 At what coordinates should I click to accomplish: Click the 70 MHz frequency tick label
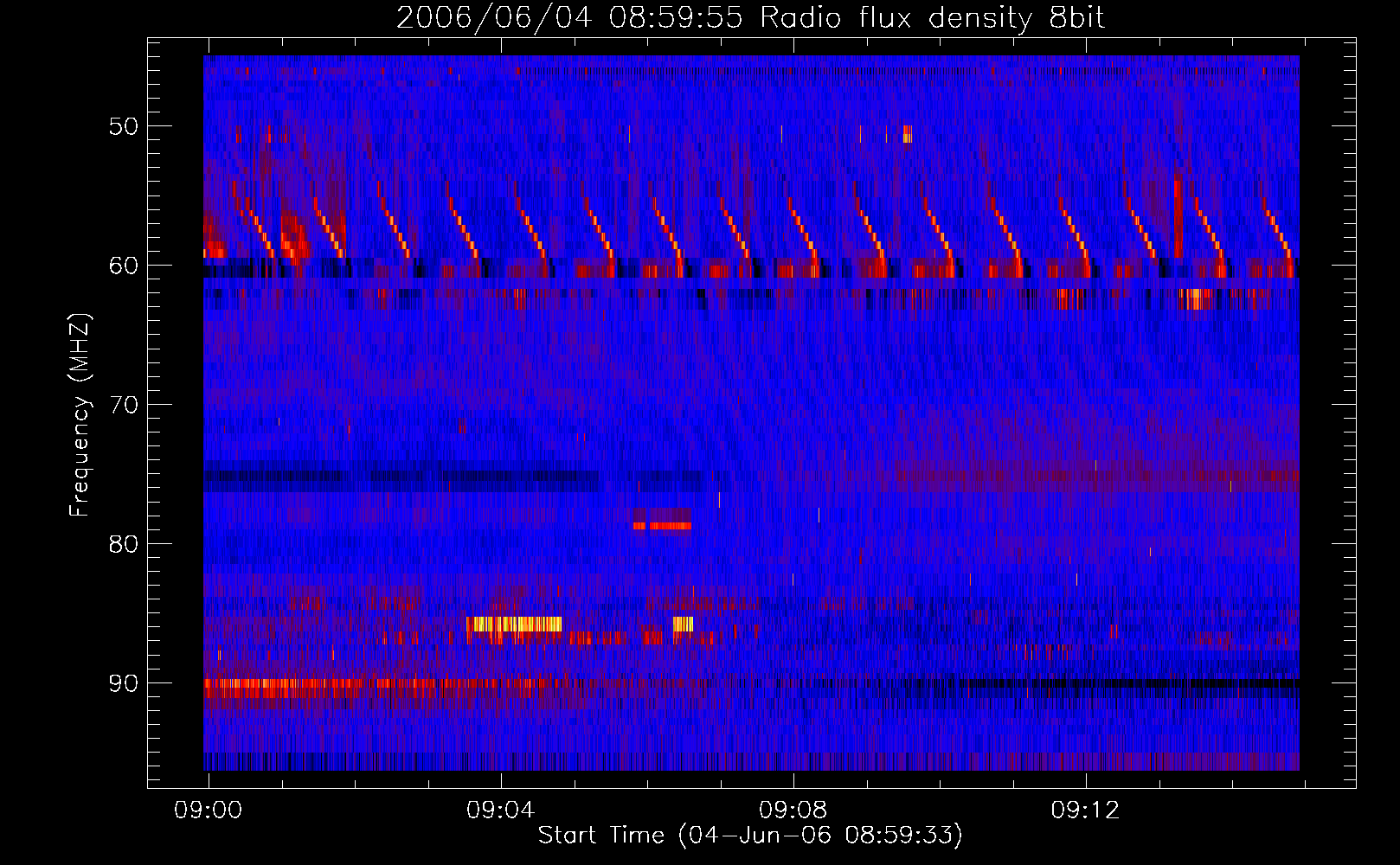click(124, 404)
